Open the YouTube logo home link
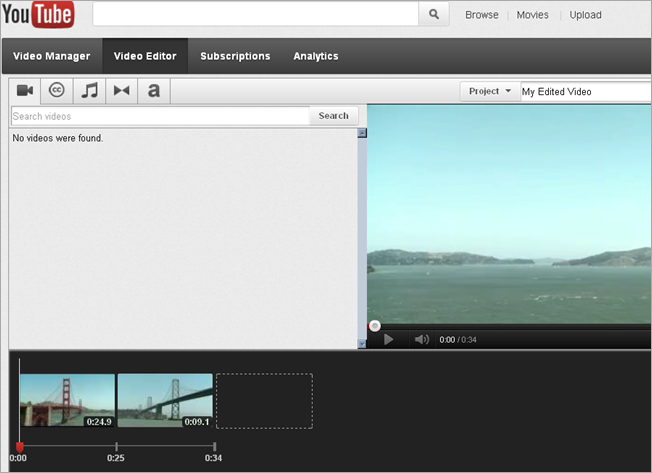Viewport: 652px width, 473px height. (38, 15)
